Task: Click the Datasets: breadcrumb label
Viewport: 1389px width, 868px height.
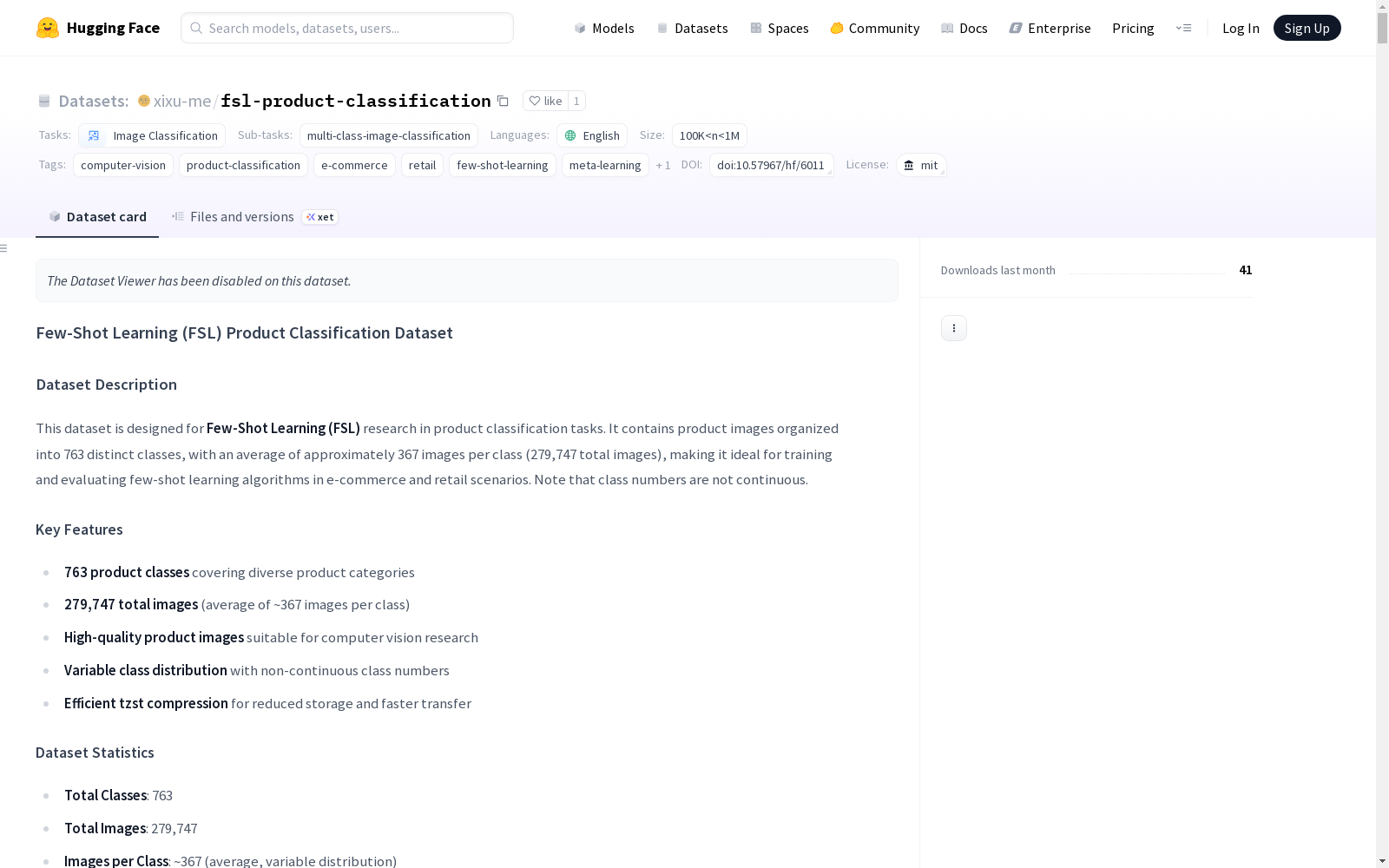Action: tap(94, 101)
